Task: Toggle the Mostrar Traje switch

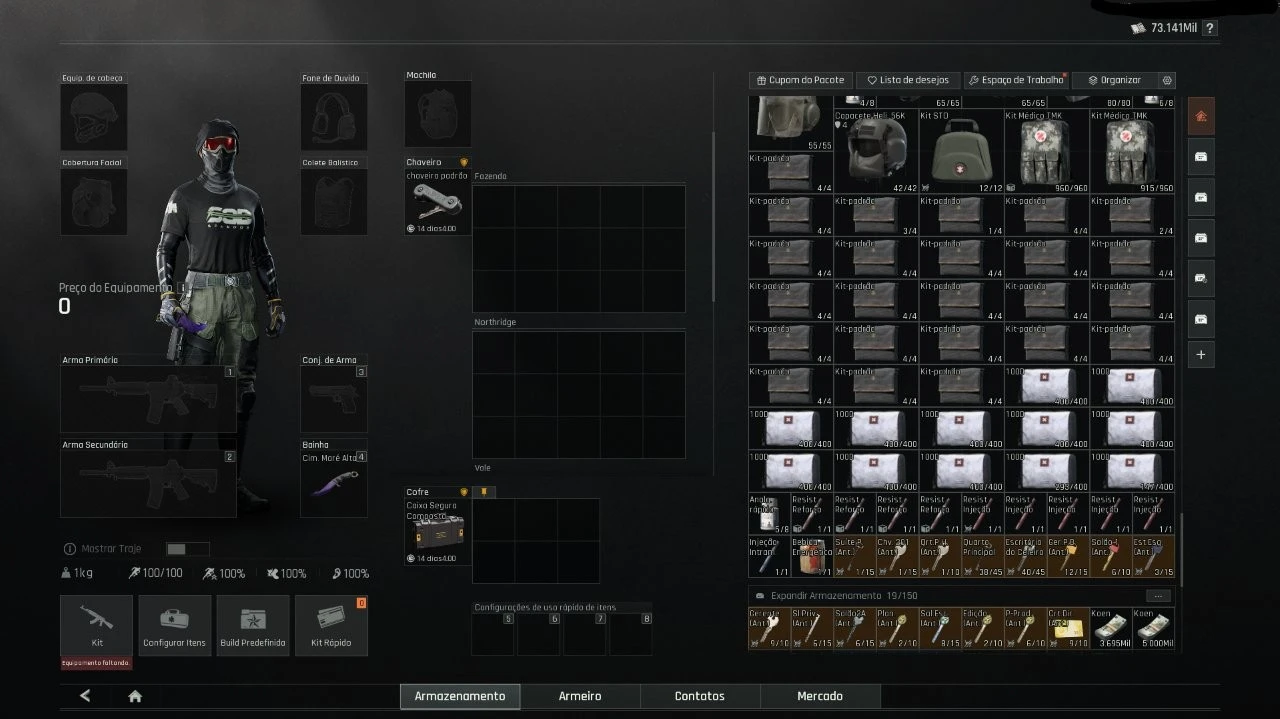Action: point(187,549)
